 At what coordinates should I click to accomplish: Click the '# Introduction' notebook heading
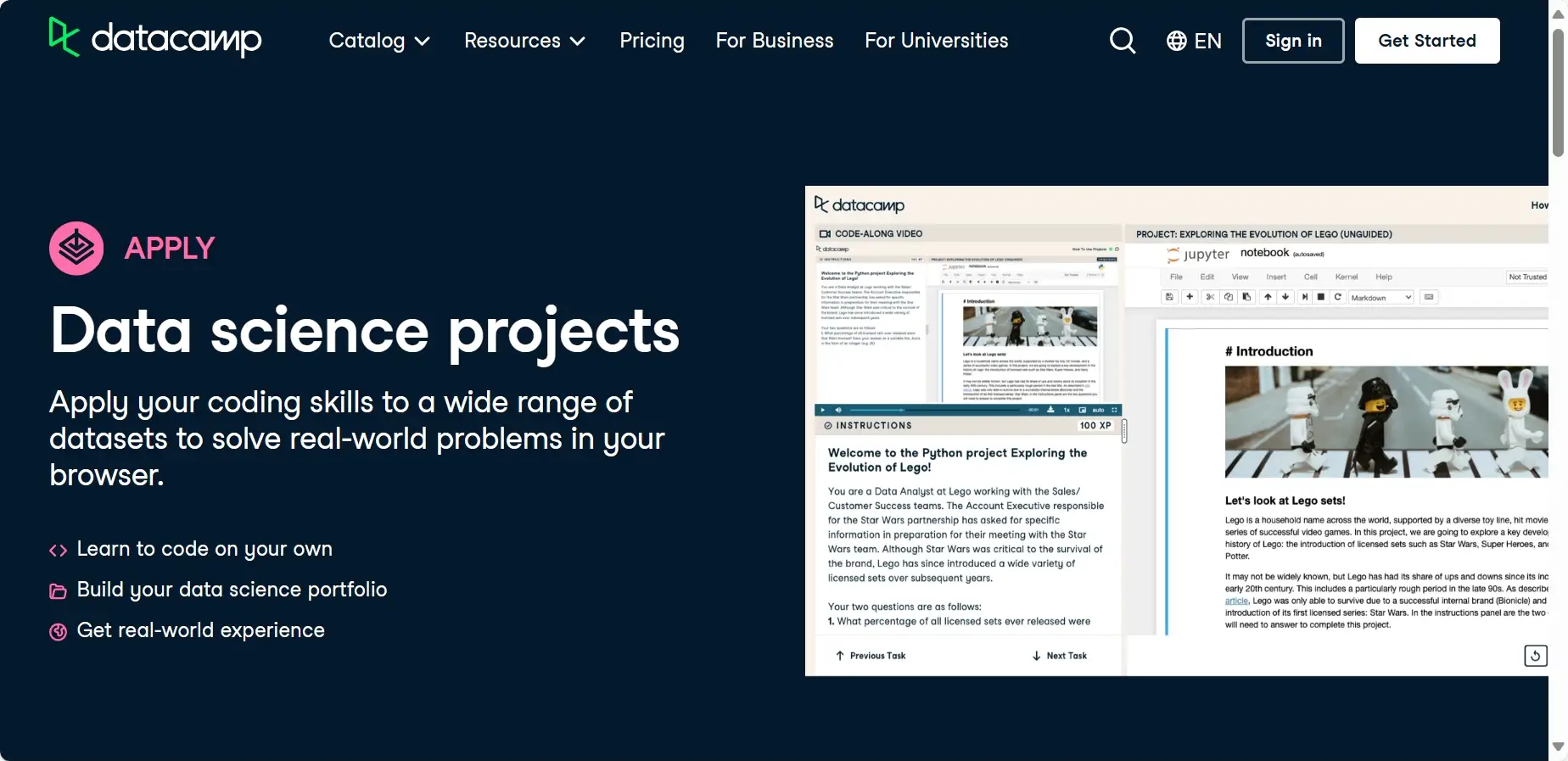1268,351
